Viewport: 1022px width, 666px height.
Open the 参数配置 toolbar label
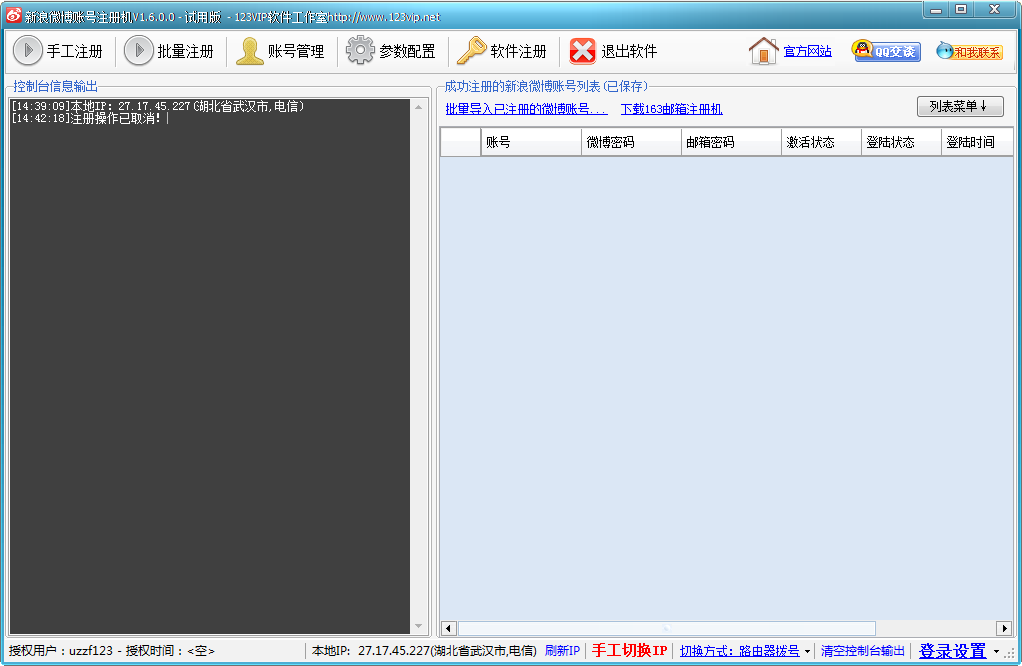407,51
